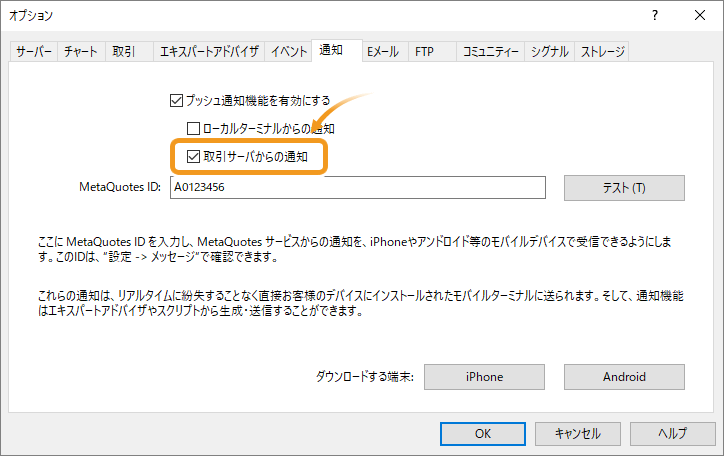
Task: Toggle プッシュ通知機能を有効にする checkbox
Action: 176,101
